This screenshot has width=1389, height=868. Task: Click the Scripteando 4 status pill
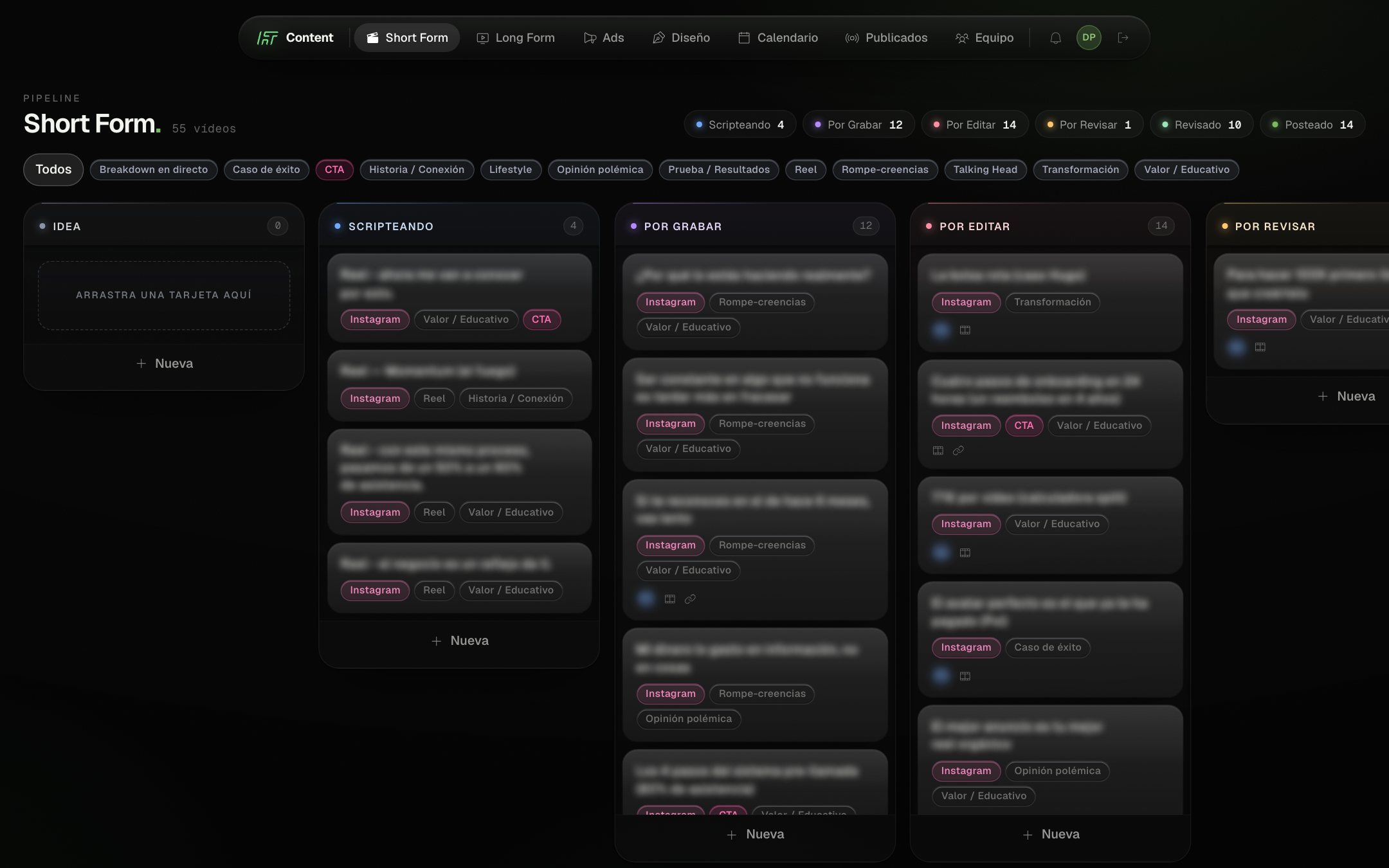740,125
